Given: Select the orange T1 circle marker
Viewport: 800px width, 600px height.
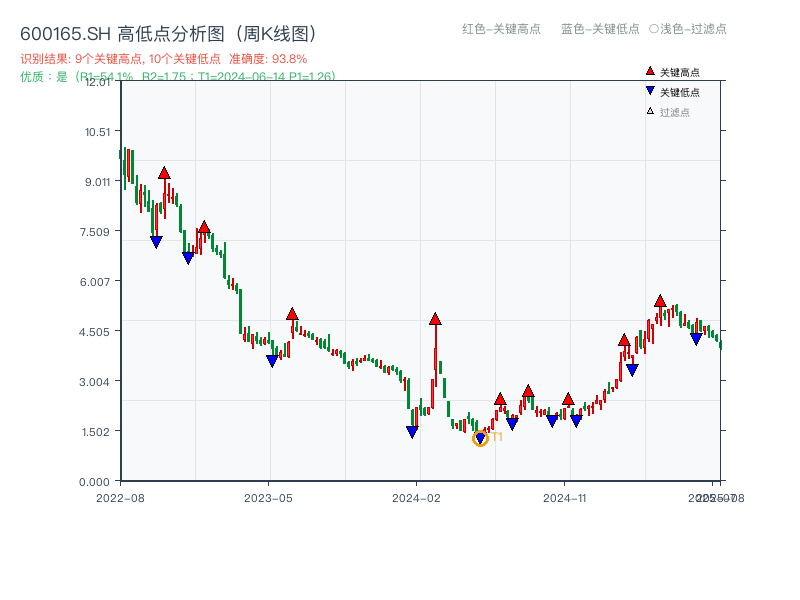Looking at the screenshot, I should [480, 438].
